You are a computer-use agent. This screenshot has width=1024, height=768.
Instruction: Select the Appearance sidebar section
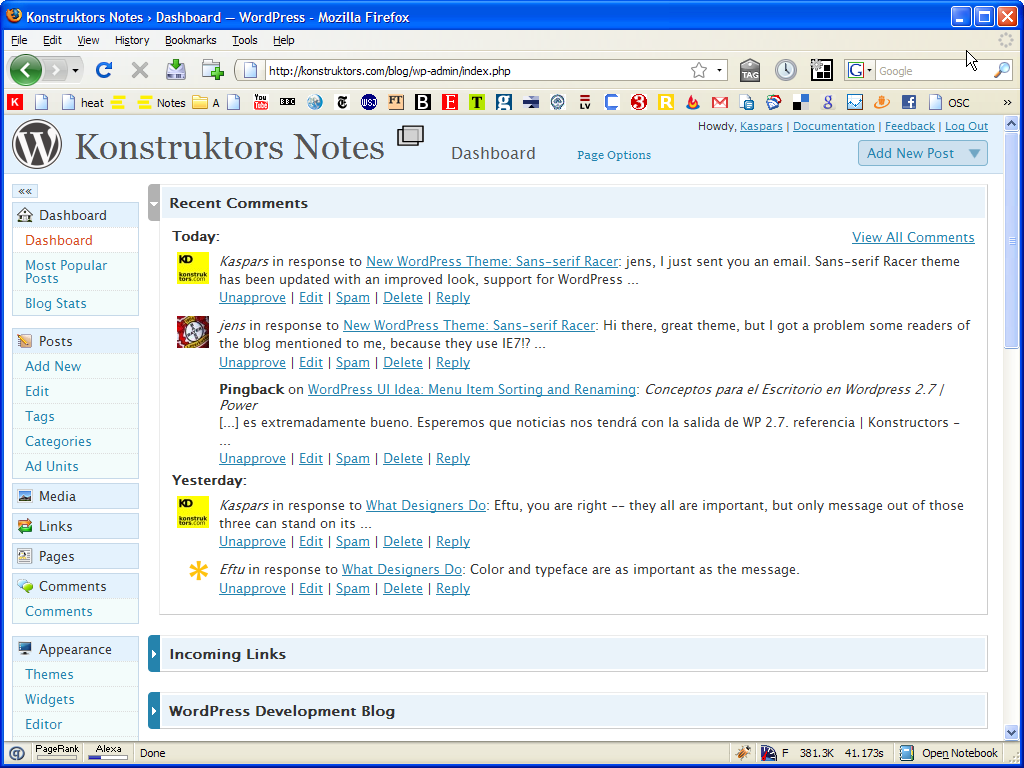point(75,649)
